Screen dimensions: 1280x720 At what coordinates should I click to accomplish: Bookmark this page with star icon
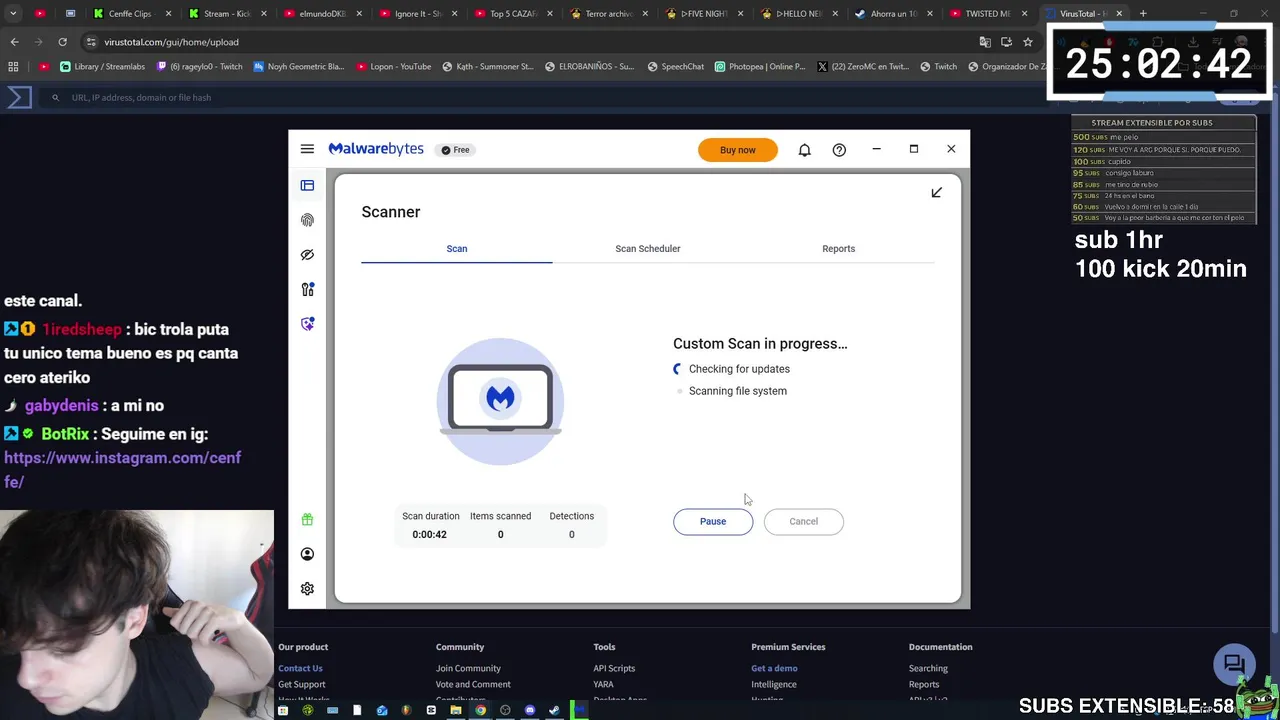pos(1027,42)
